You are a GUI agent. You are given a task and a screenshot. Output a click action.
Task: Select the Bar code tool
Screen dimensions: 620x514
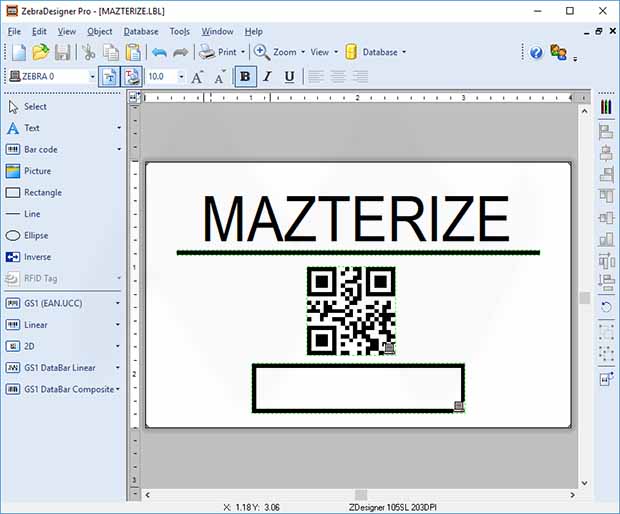point(41,149)
